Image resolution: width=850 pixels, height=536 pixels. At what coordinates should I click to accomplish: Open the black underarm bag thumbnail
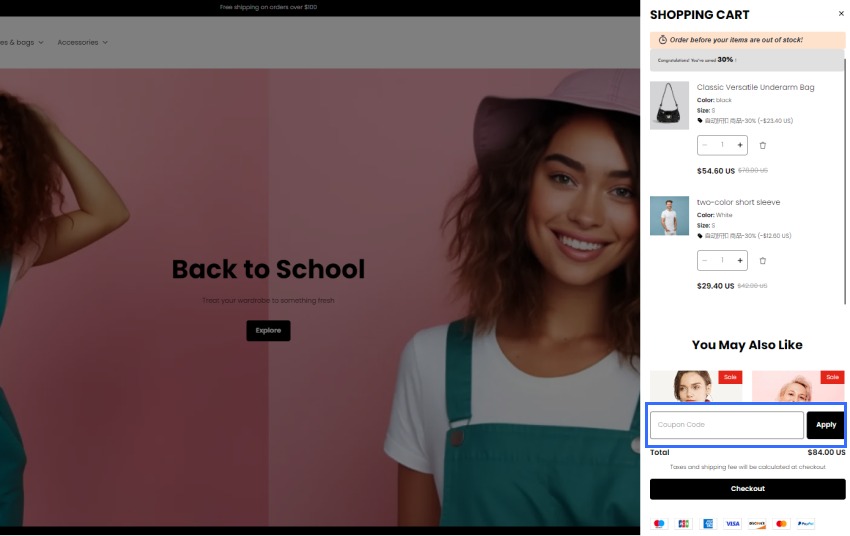(x=669, y=105)
